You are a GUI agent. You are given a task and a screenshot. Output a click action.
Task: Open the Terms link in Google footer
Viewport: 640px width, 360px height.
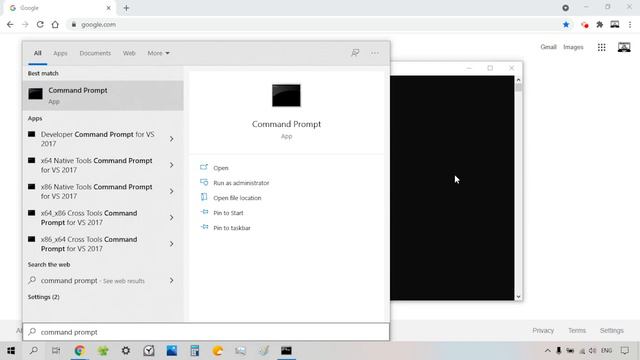click(x=577, y=331)
